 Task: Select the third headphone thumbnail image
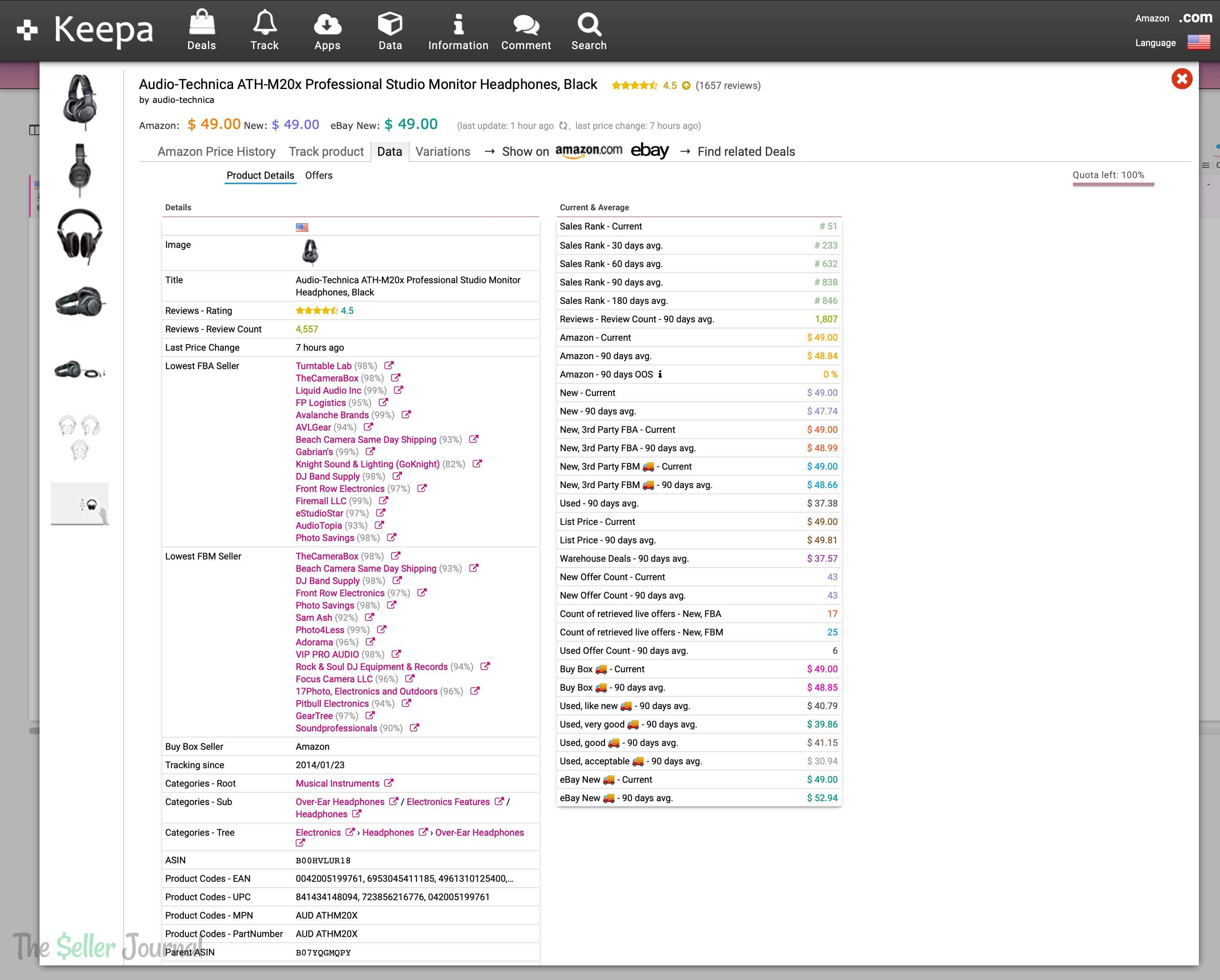pos(80,236)
